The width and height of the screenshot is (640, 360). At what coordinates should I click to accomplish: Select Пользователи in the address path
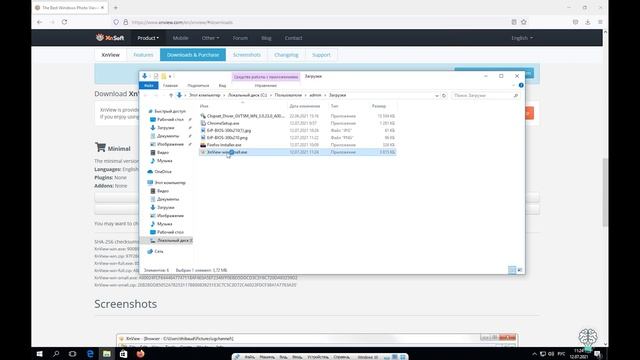coord(288,95)
